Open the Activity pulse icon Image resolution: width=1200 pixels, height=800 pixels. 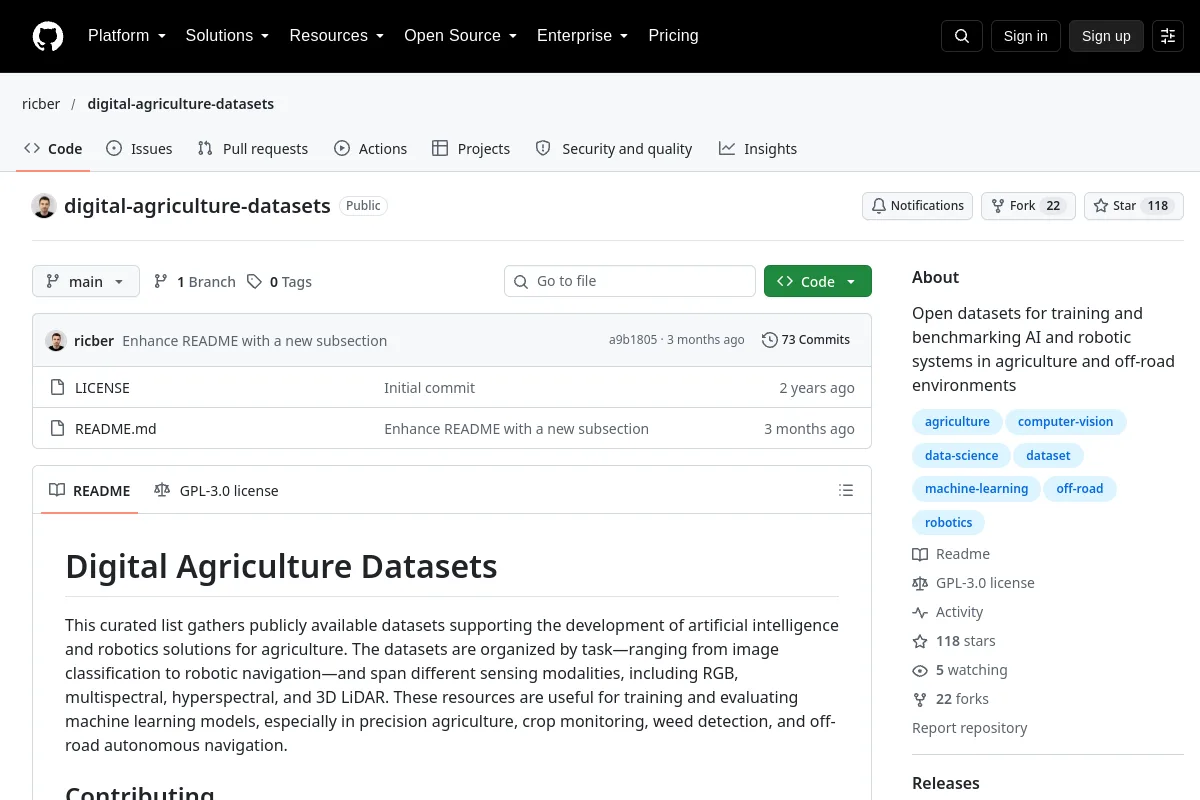click(x=920, y=612)
